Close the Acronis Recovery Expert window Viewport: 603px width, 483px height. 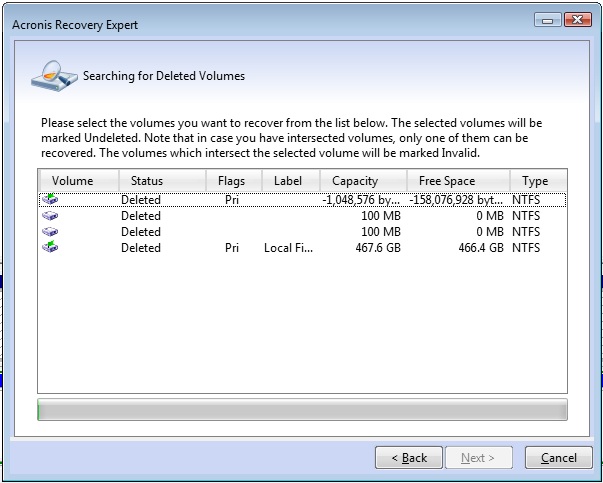point(578,19)
